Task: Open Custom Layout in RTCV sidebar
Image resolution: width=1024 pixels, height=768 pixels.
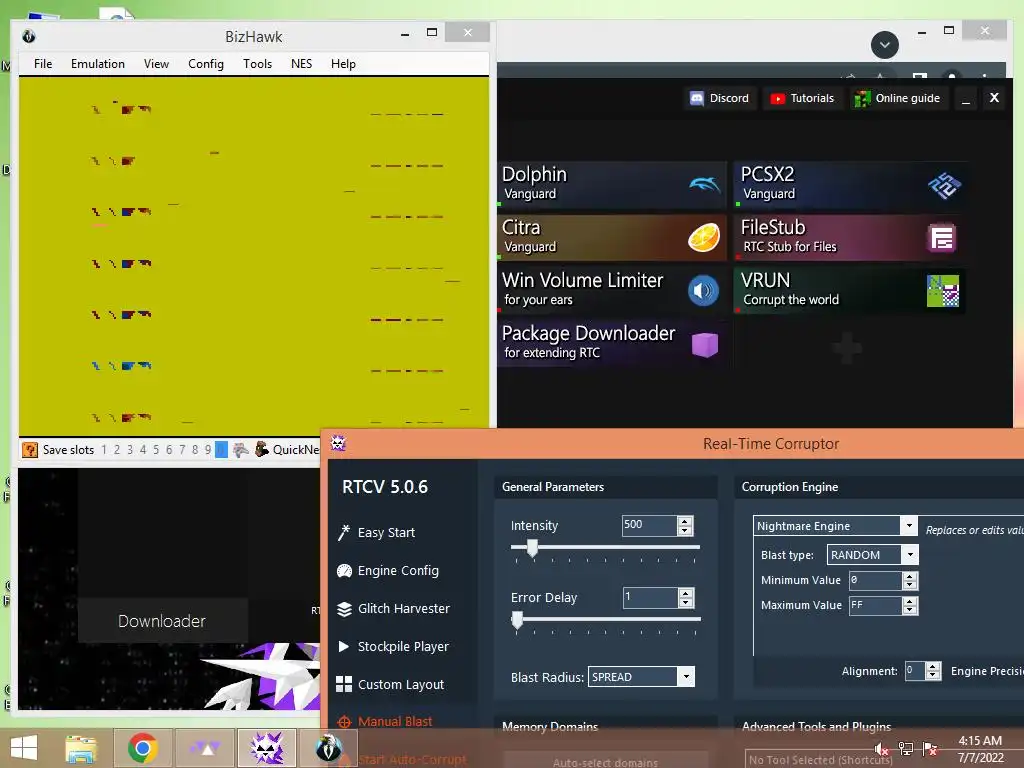Action: click(x=390, y=684)
